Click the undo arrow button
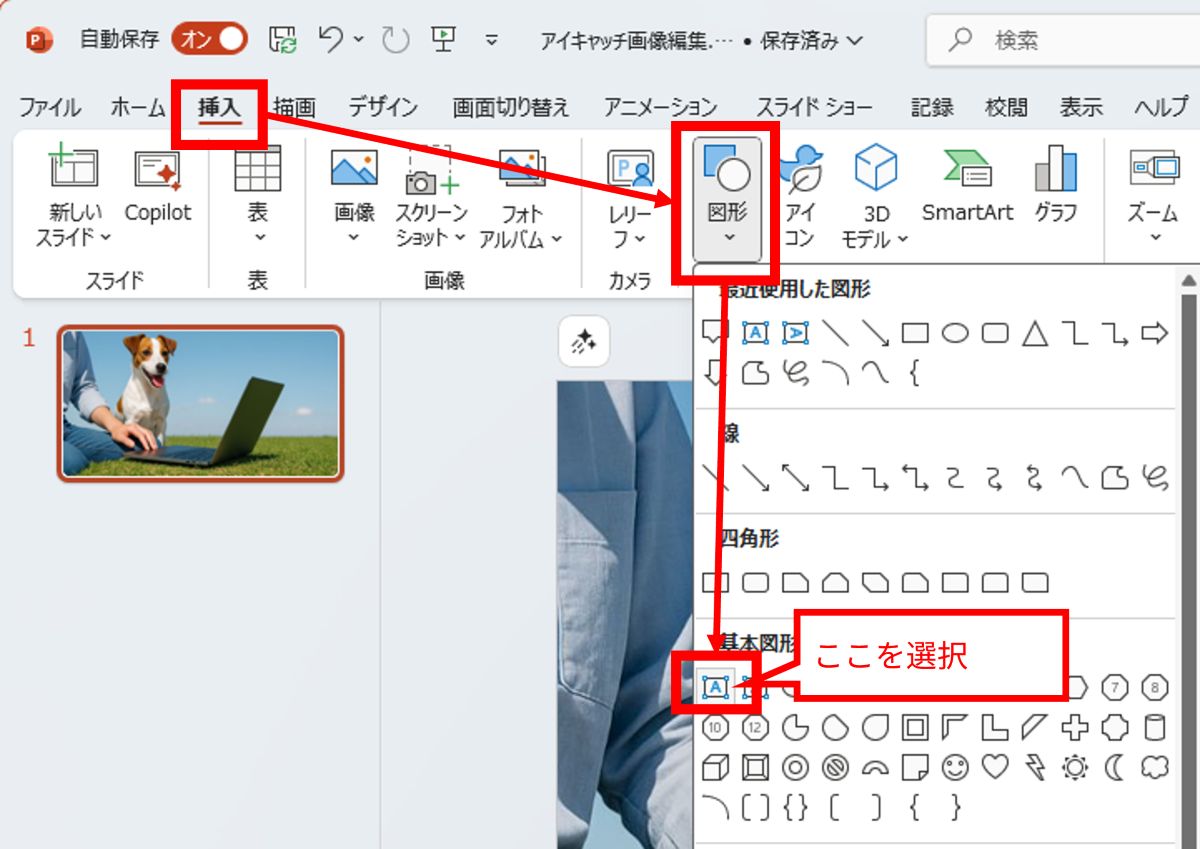This screenshot has width=1200, height=849. coord(331,40)
